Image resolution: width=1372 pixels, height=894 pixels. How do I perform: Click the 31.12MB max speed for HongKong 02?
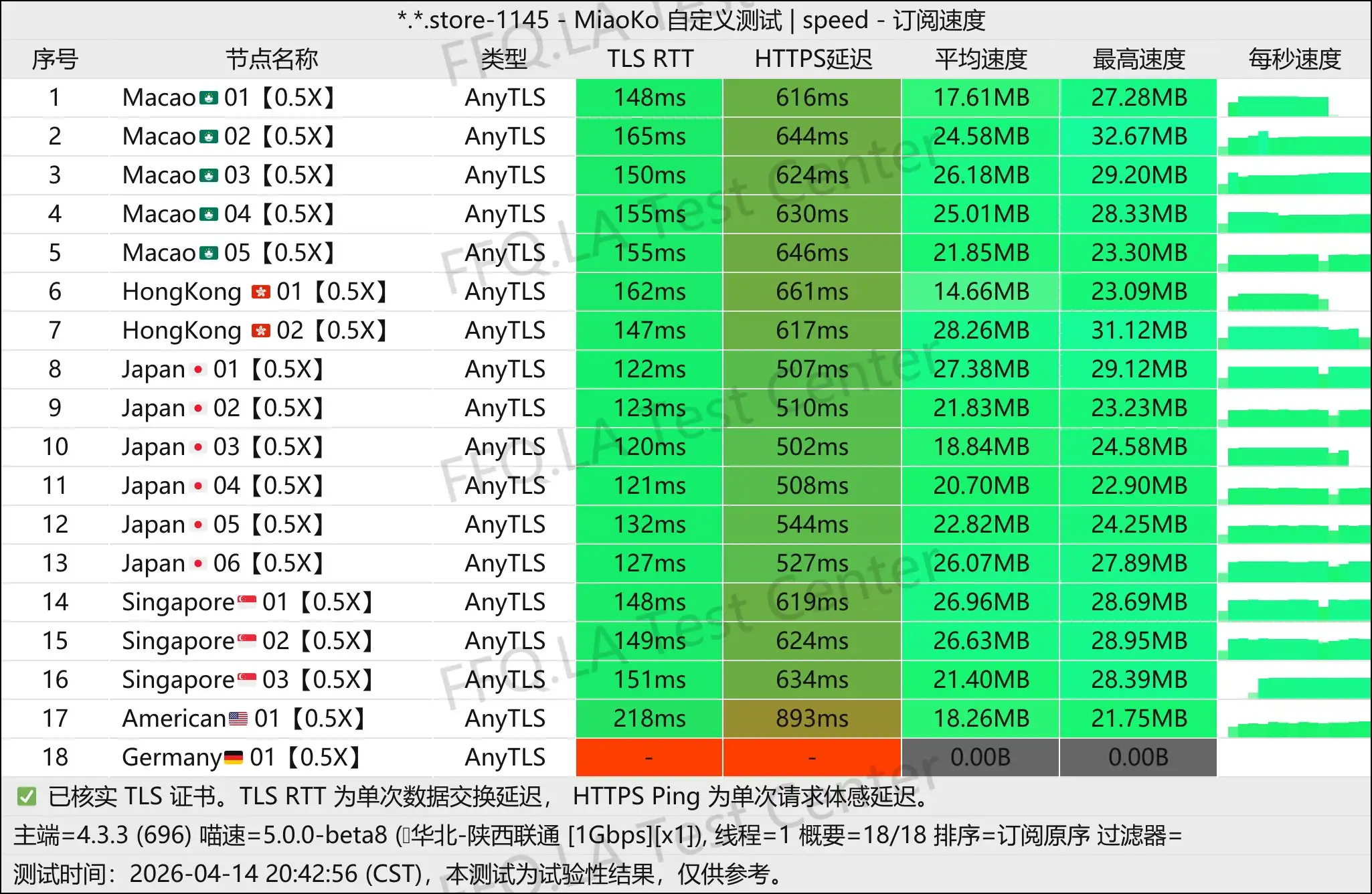(1138, 331)
